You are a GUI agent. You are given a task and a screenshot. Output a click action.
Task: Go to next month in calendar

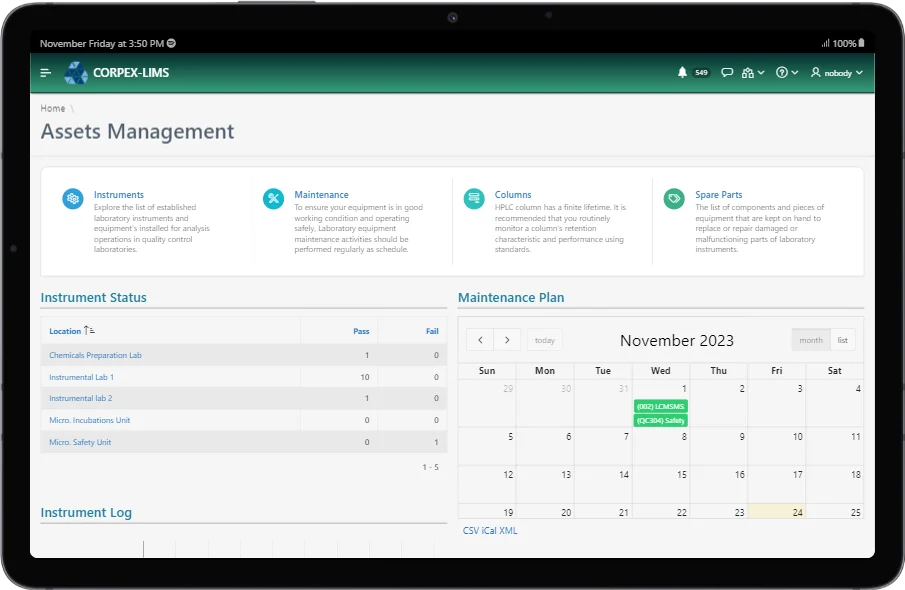(508, 340)
